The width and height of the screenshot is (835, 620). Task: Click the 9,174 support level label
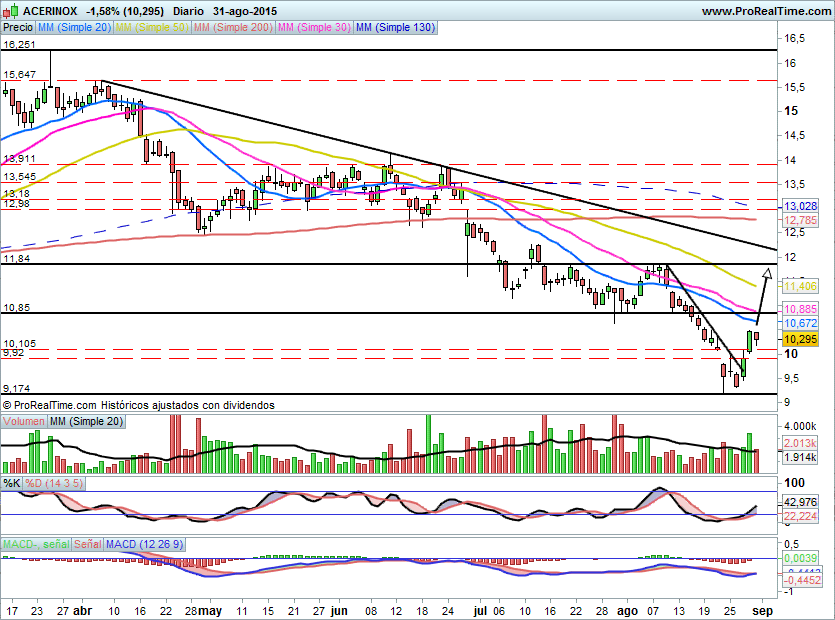coord(17,388)
